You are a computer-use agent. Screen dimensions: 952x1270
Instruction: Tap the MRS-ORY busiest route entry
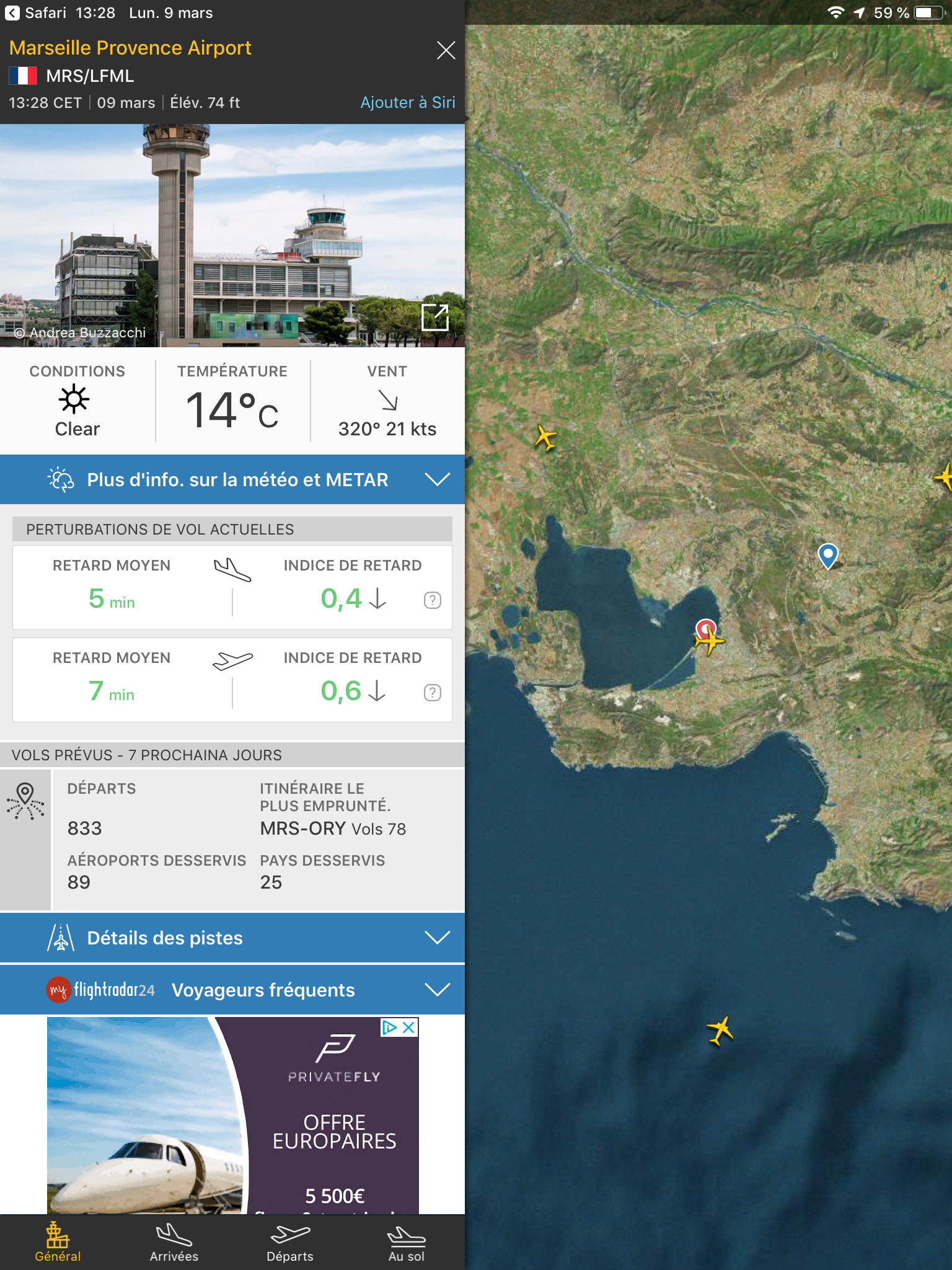(333, 828)
